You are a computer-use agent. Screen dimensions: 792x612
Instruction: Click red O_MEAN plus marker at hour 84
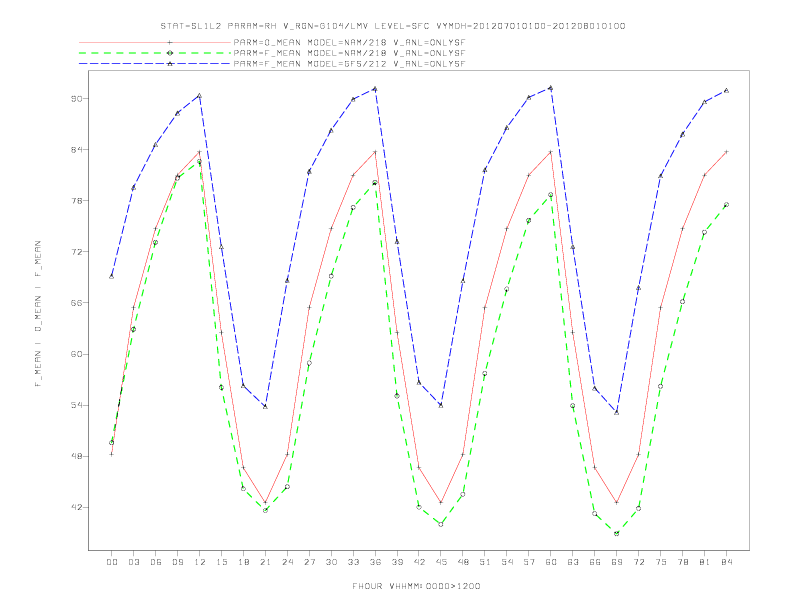[x=726, y=151]
